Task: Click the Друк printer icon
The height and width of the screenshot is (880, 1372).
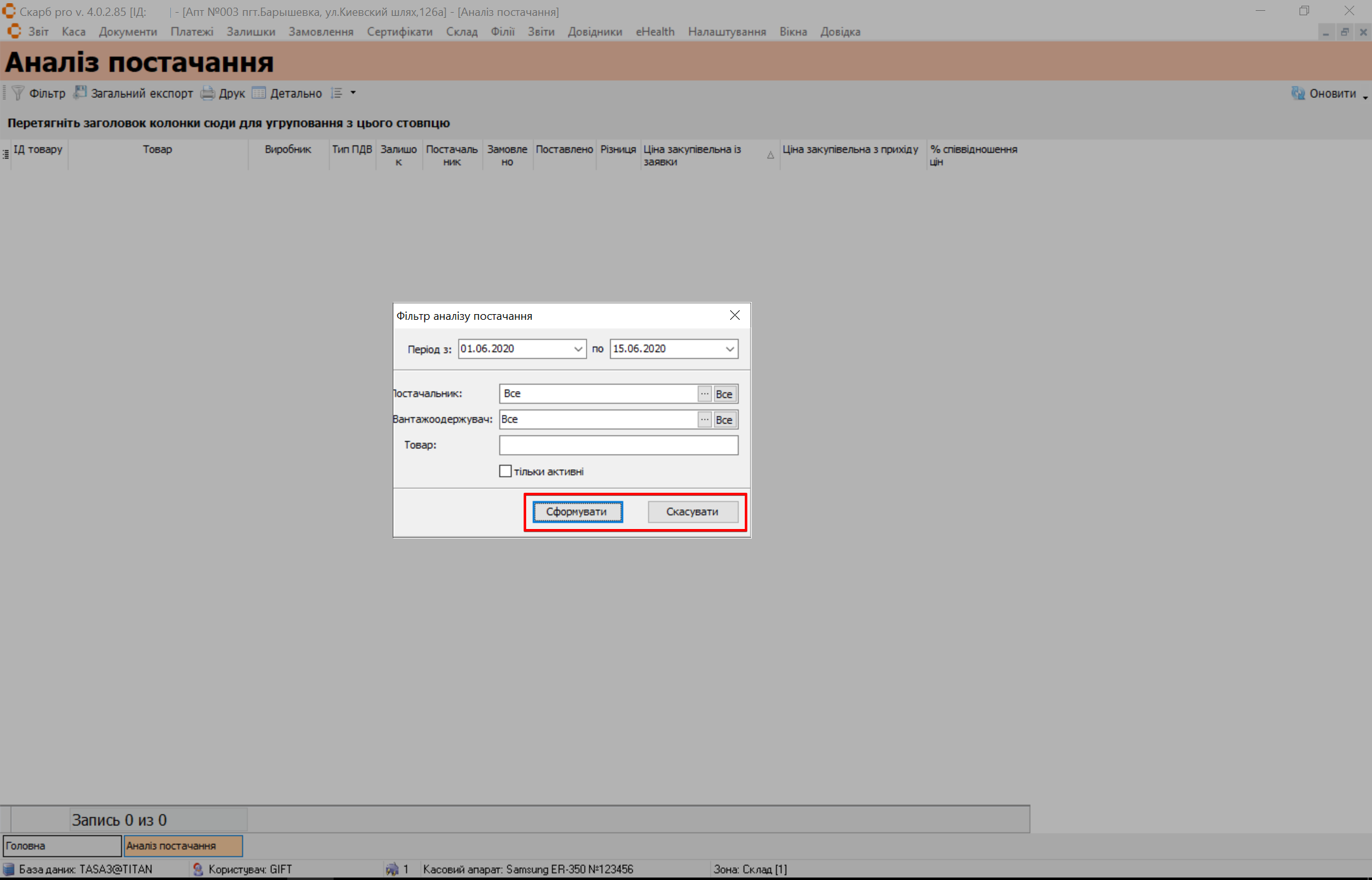Action: 208,93
